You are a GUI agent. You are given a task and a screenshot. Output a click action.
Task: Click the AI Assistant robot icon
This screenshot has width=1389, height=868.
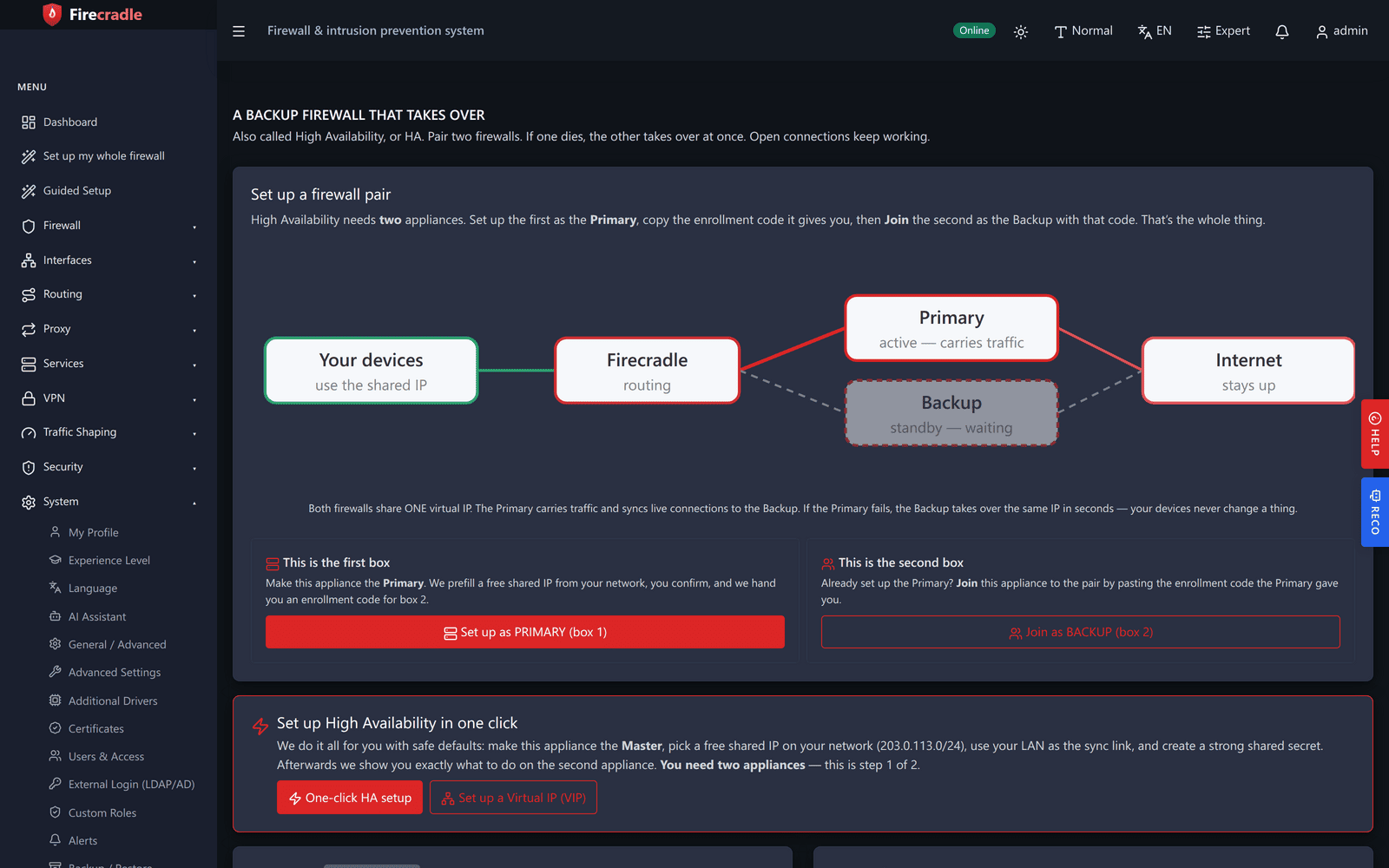click(55, 616)
